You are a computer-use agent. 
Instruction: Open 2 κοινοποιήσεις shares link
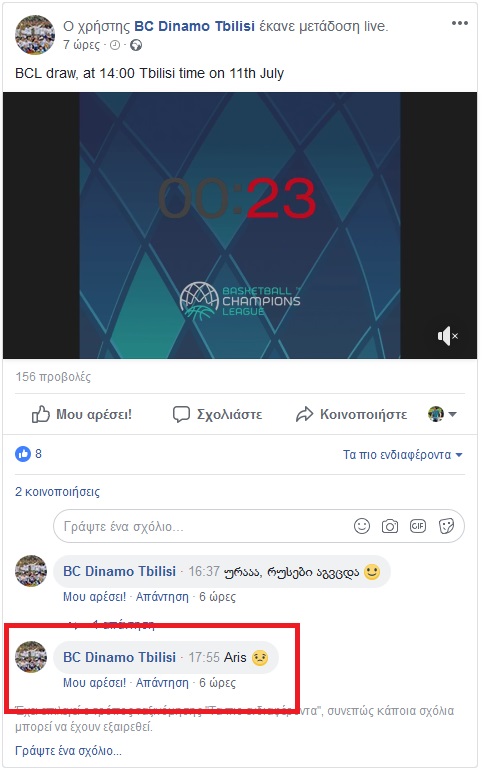click(57, 492)
